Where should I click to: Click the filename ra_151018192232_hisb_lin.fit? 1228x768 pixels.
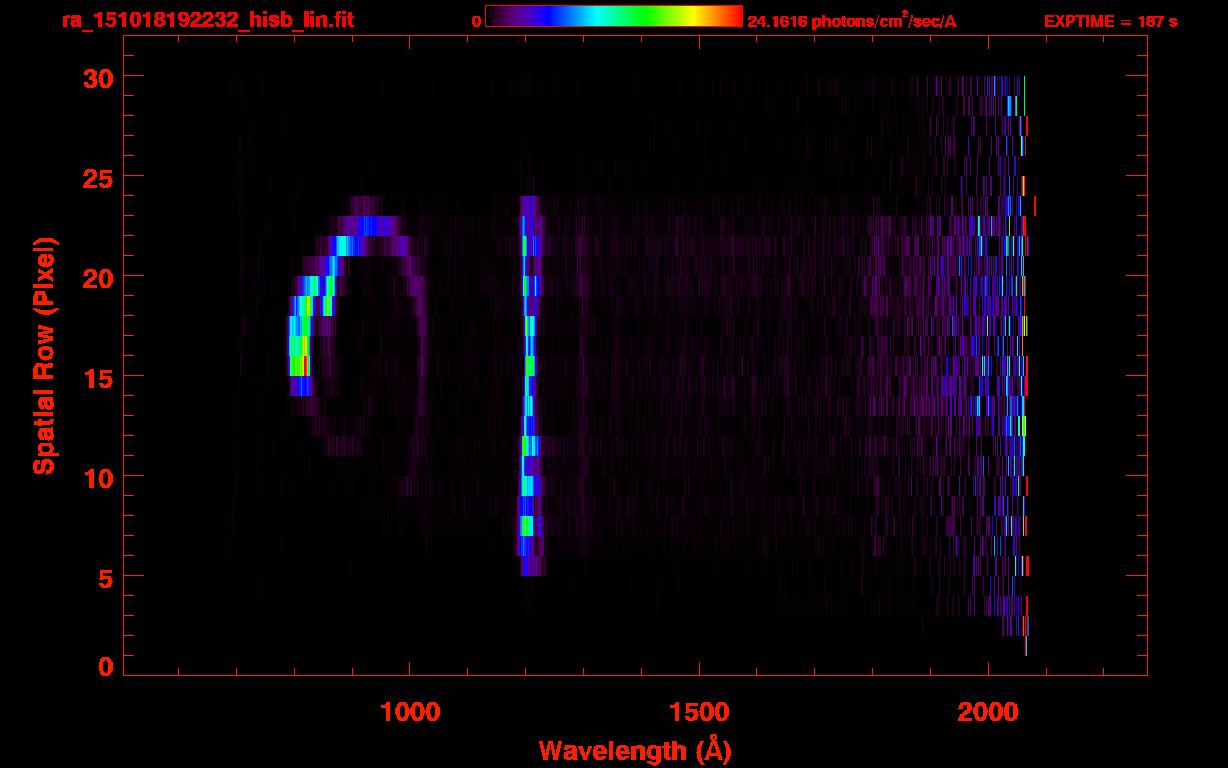click(207, 20)
